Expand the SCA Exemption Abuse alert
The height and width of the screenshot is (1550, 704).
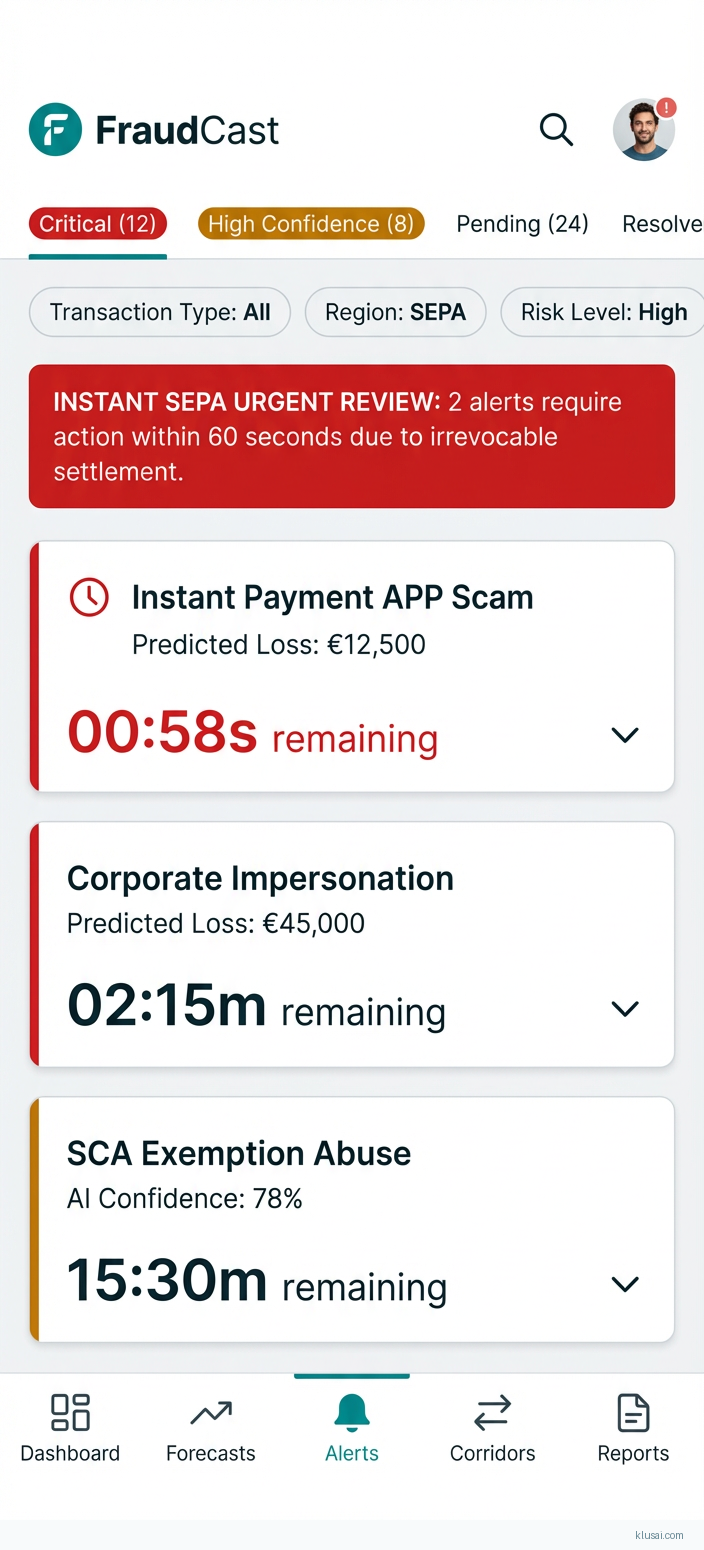tap(624, 1284)
